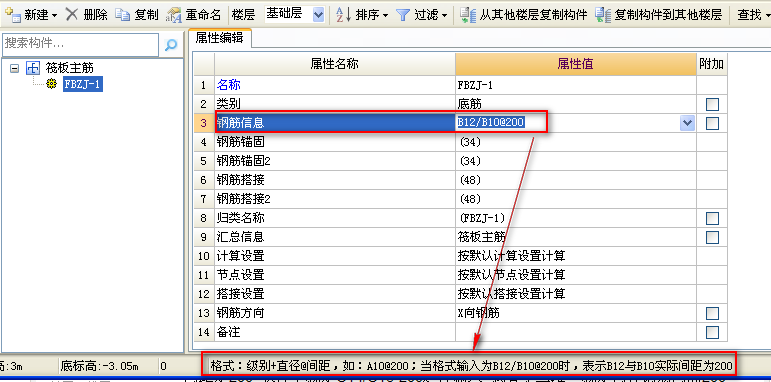This screenshot has height=382, width=771.
Task: Click the 新建 (new) icon in toolbar
Action: pyautogui.click(x=12, y=14)
